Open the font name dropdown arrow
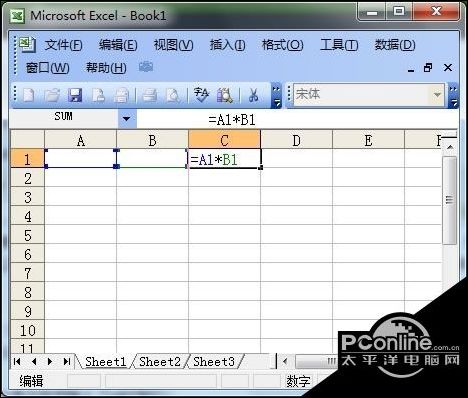 437,95
